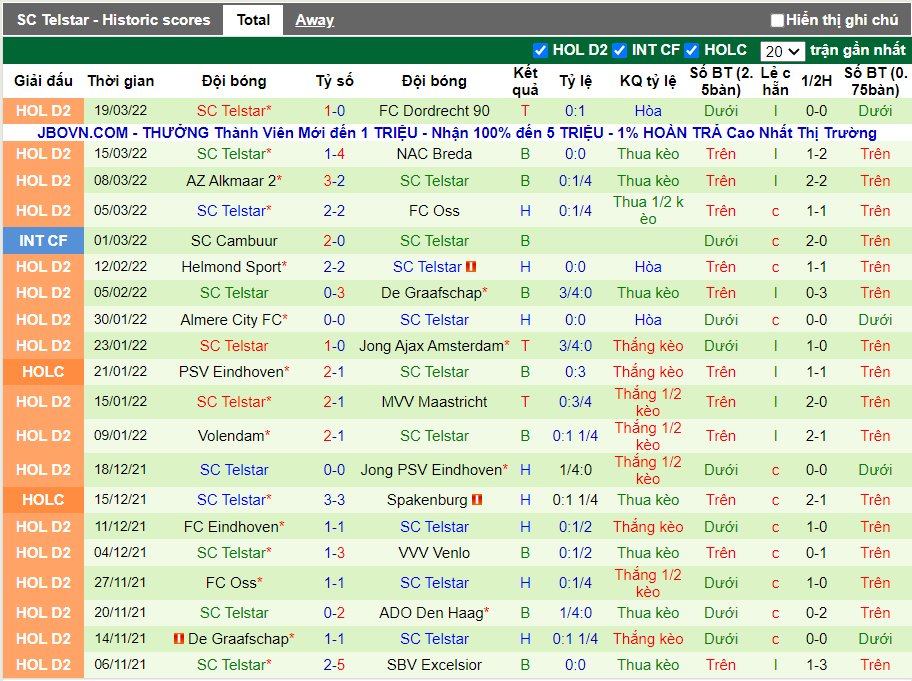Click the 0:3 handicap for PSV Eindhoven match
The image size is (912, 681).
[575, 372]
